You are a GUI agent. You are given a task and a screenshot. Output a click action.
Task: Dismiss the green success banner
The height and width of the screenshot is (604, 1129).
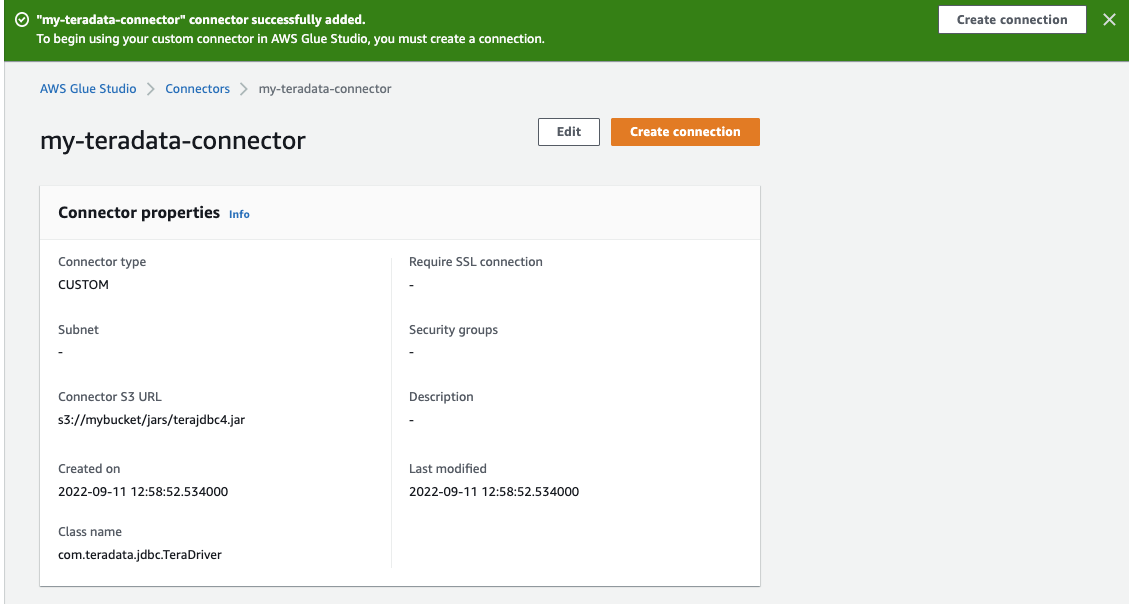pos(1109,20)
